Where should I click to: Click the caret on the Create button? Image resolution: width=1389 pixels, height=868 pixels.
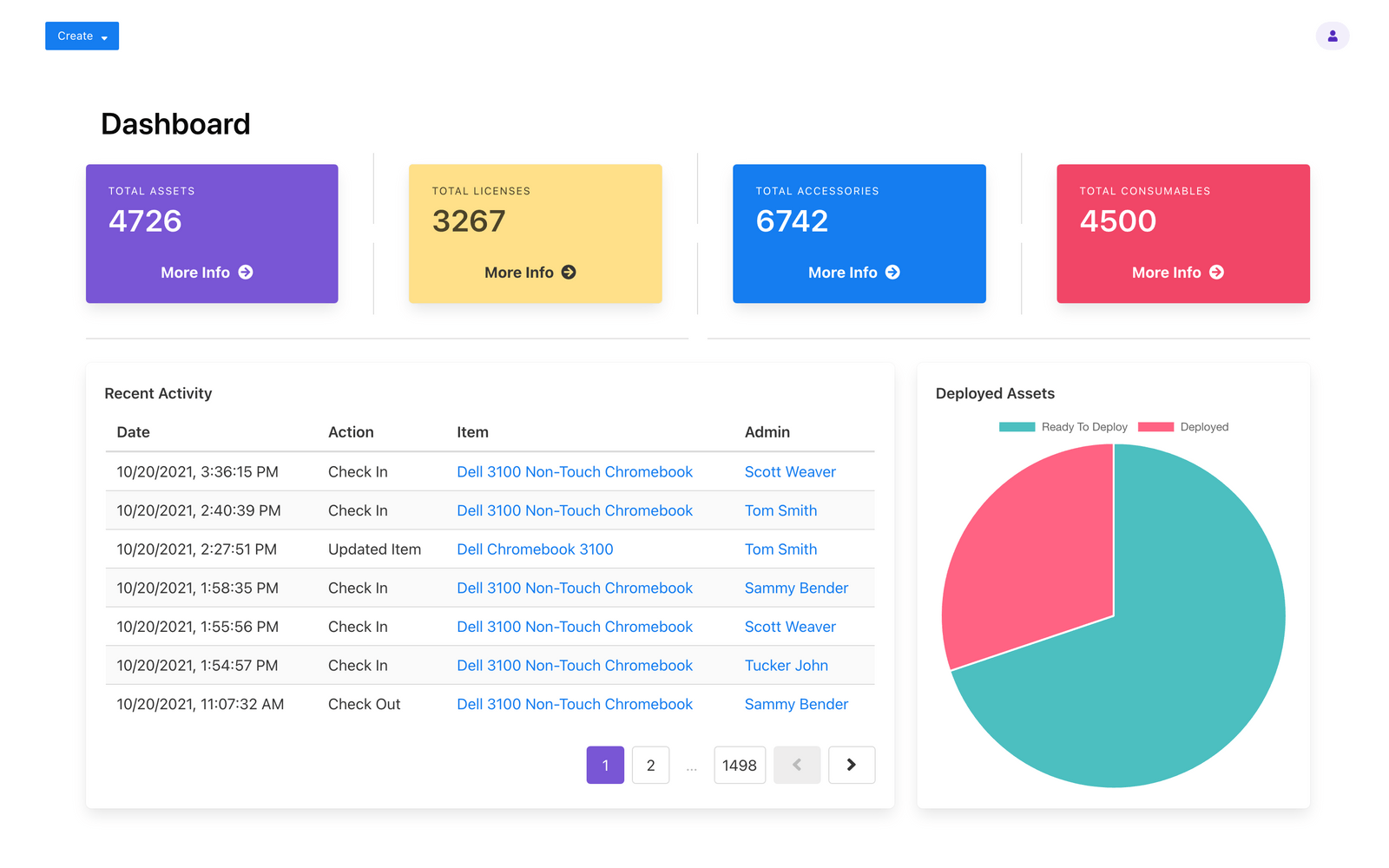pos(104,36)
